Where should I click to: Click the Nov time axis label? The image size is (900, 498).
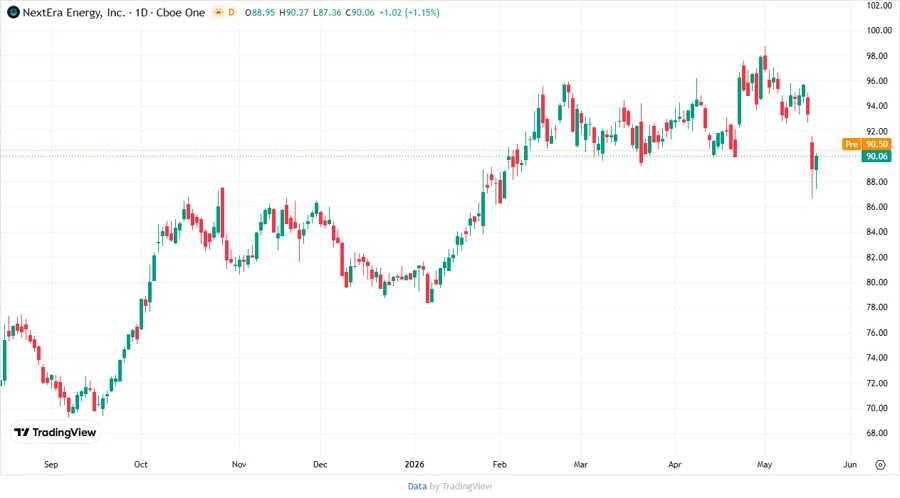click(239, 464)
